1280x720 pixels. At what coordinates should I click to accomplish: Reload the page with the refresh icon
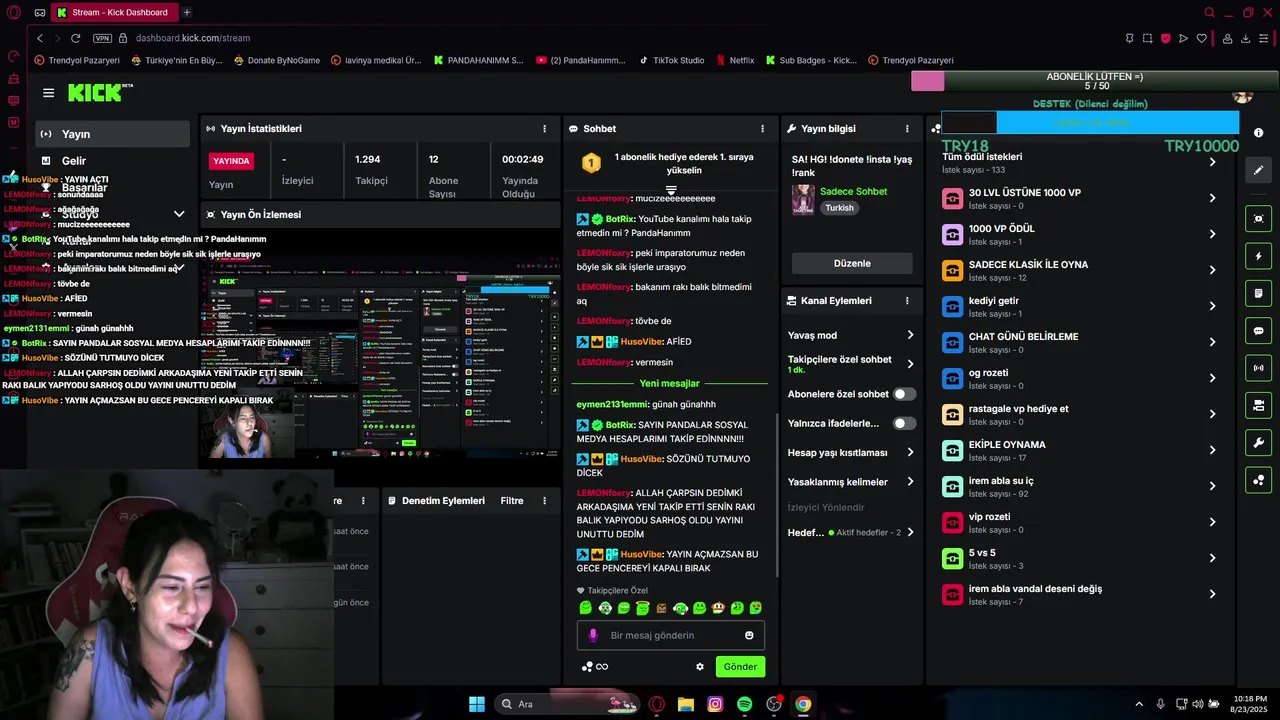[75, 38]
